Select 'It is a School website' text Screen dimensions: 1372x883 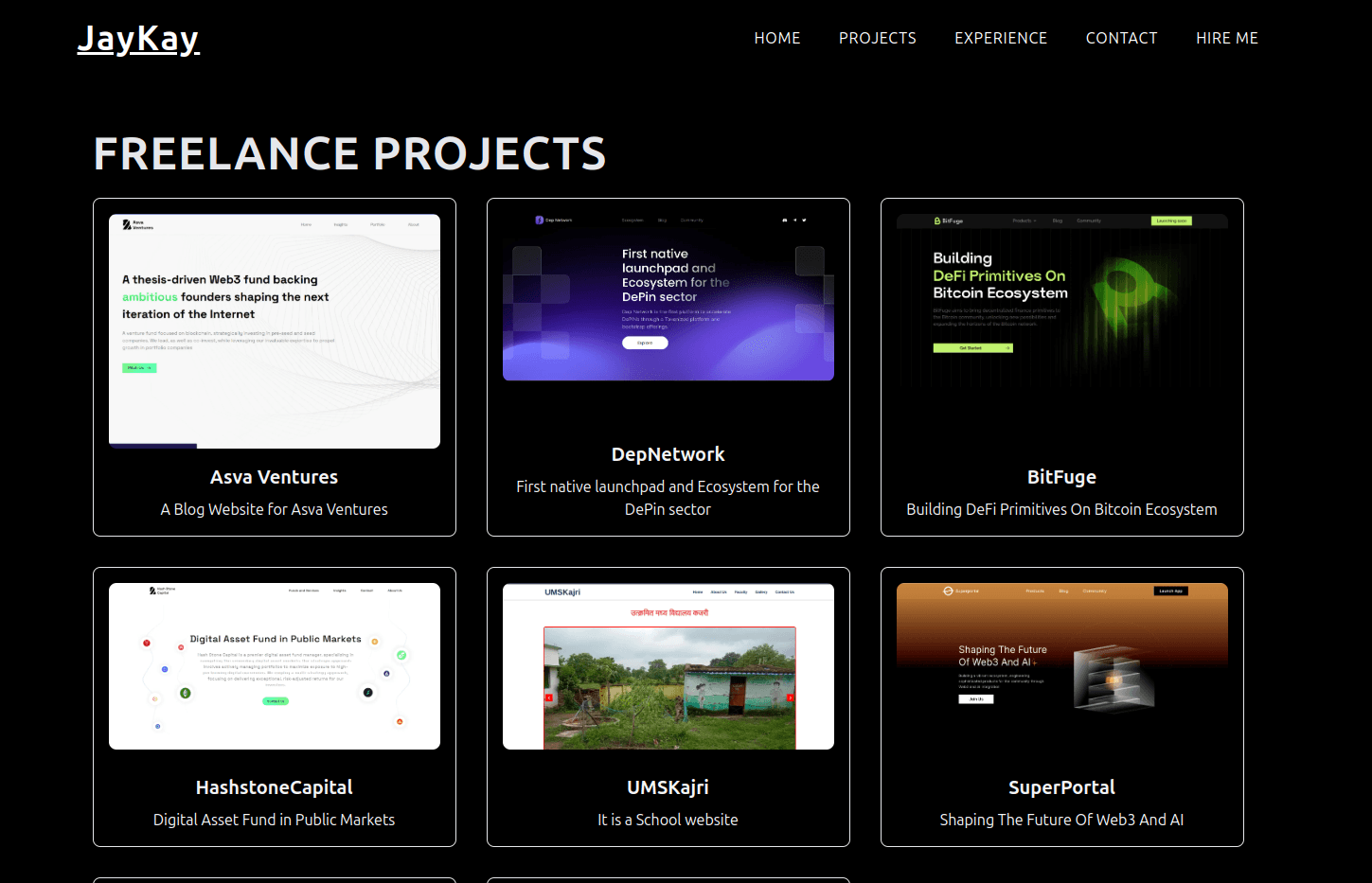[x=668, y=820]
